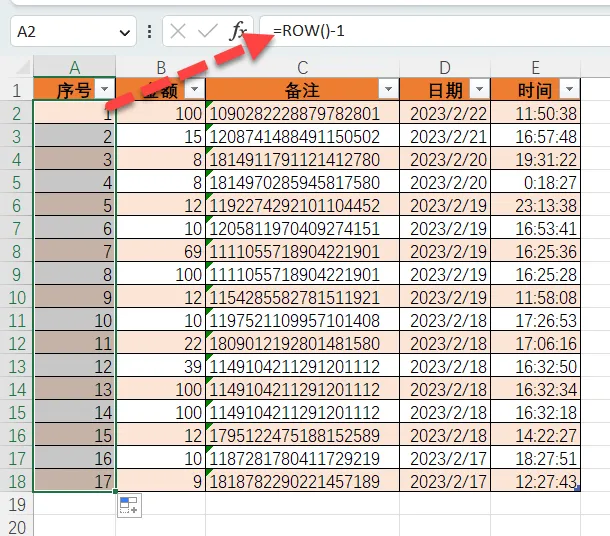Select row 10 header
Screen dimensions: 610x536
coord(16,297)
